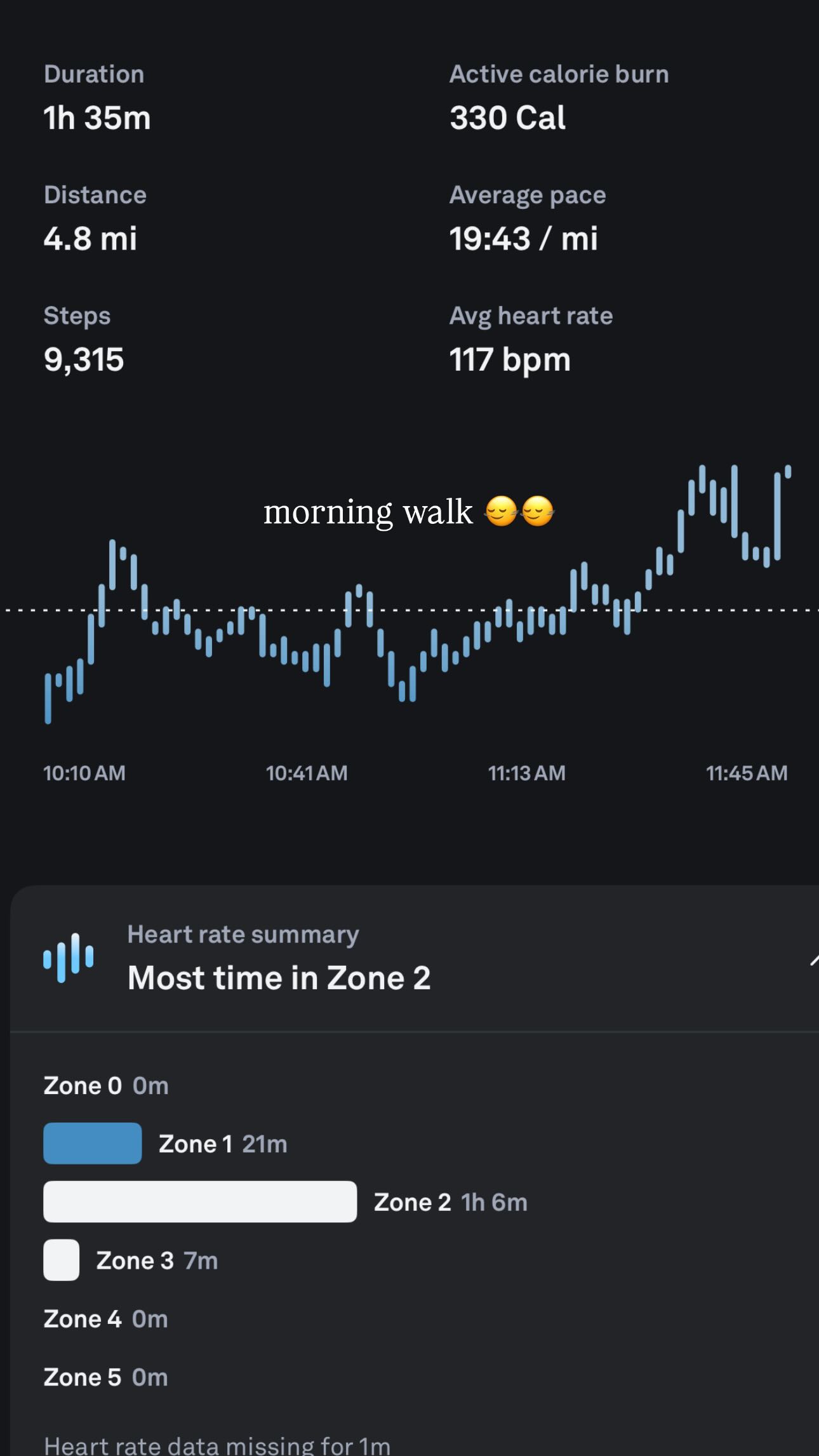Image resolution: width=819 pixels, height=1456 pixels.
Task: Tap the sleepy face emoji sticker
Action: (519, 512)
